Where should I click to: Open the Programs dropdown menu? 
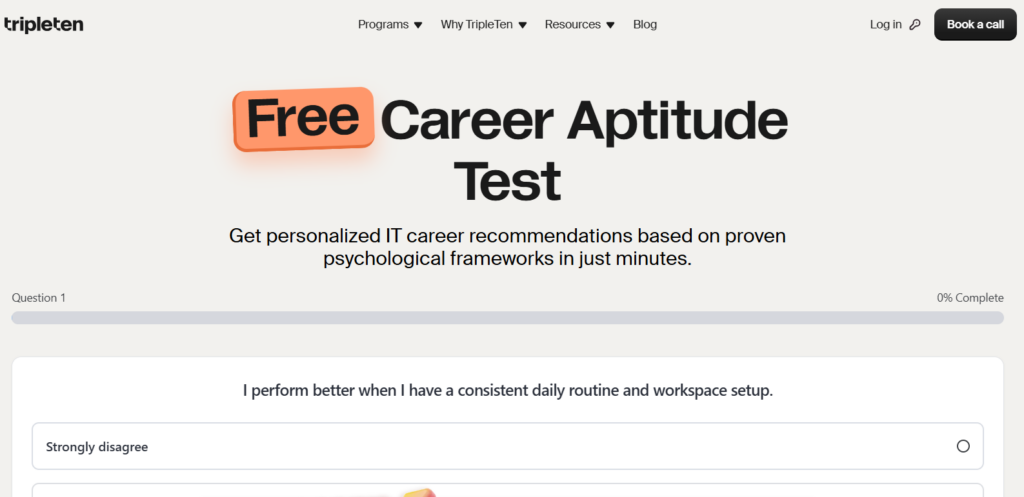click(x=384, y=25)
